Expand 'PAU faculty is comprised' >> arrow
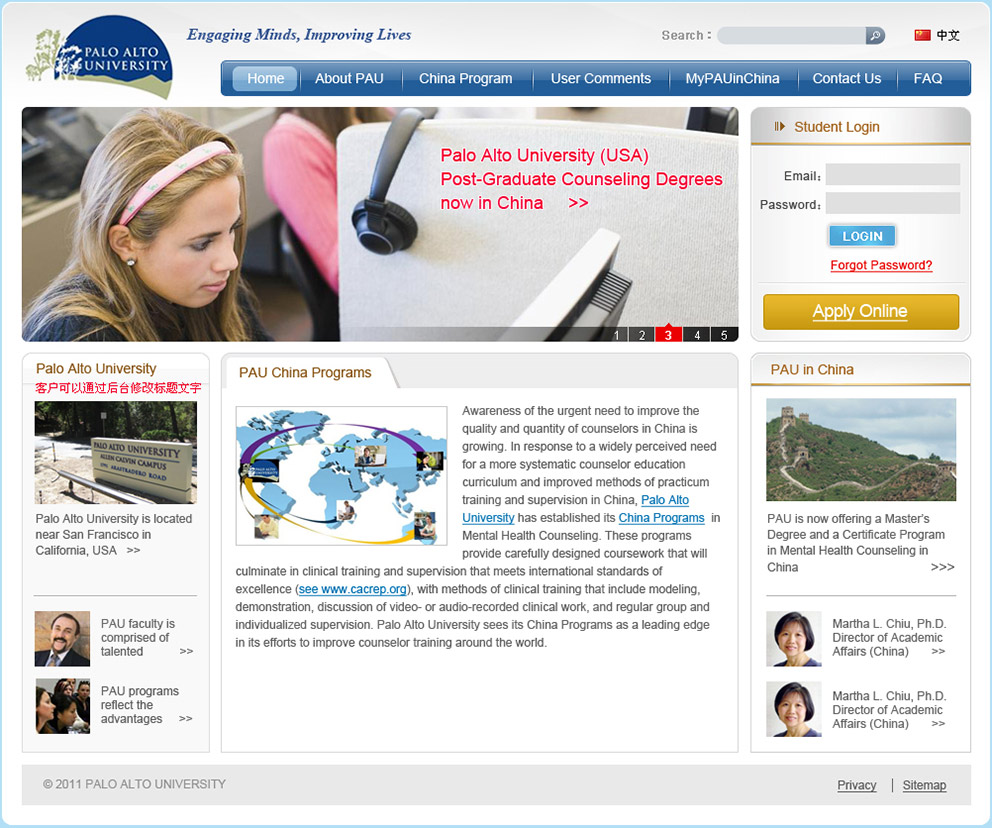Image resolution: width=992 pixels, height=828 pixels. point(186,652)
